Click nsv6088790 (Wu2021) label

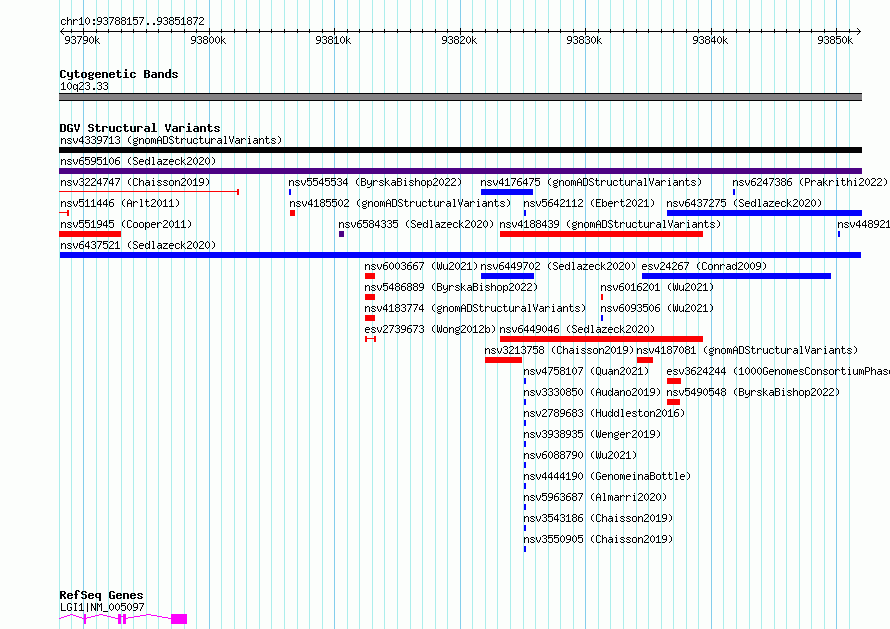[580, 455]
